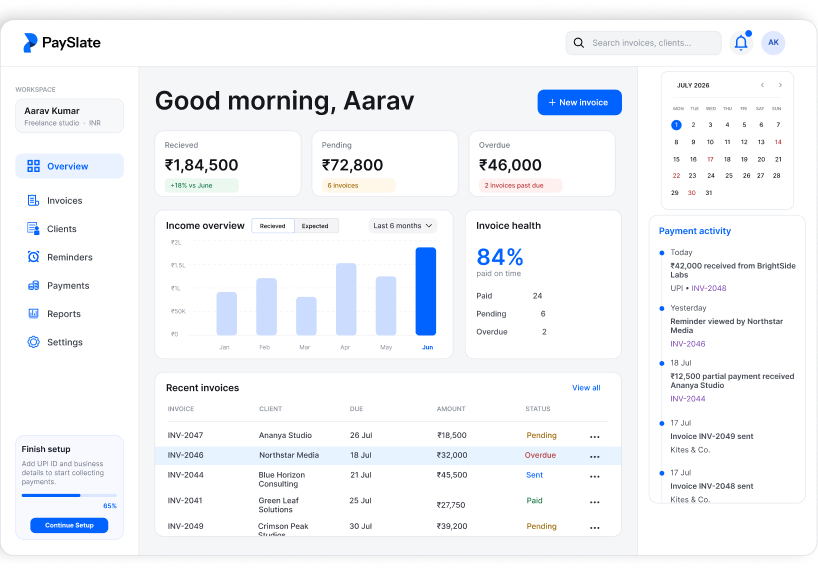
Task: Click the search invoices input field
Action: [x=643, y=43]
